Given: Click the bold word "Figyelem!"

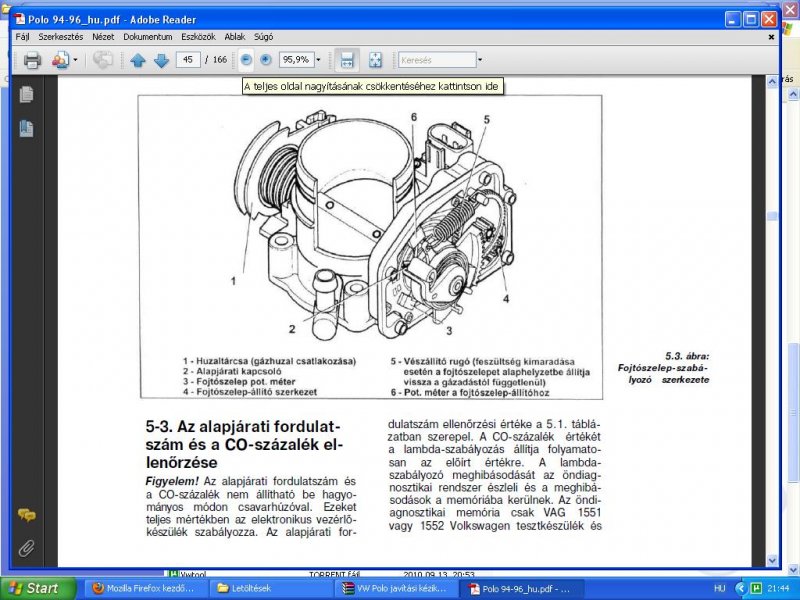Looking at the screenshot, I should tap(172, 481).
